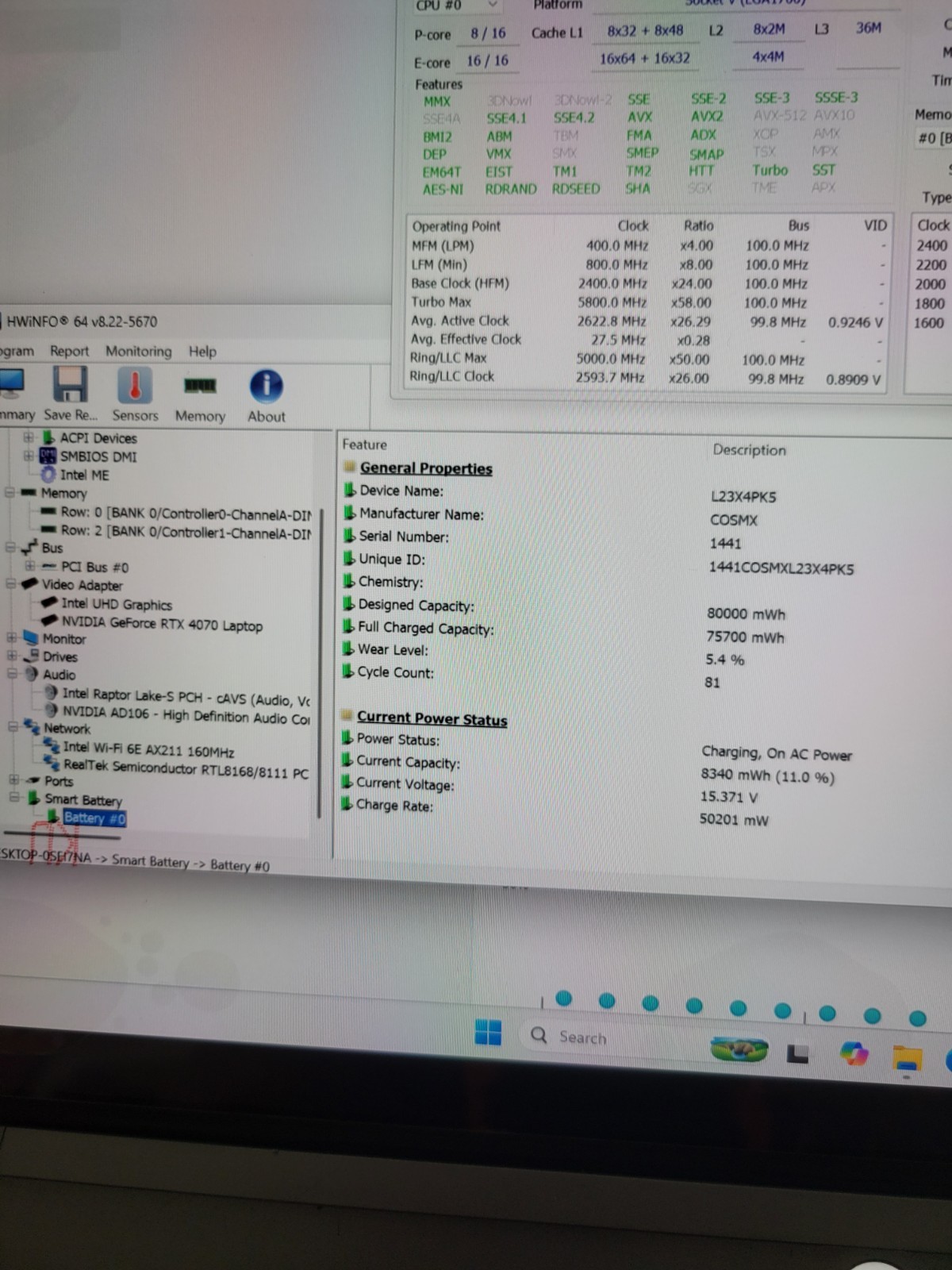This screenshot has height=1270, width=952.
Task: Expand the SMBIOS DMI tree node
Action: pos(29,456)
